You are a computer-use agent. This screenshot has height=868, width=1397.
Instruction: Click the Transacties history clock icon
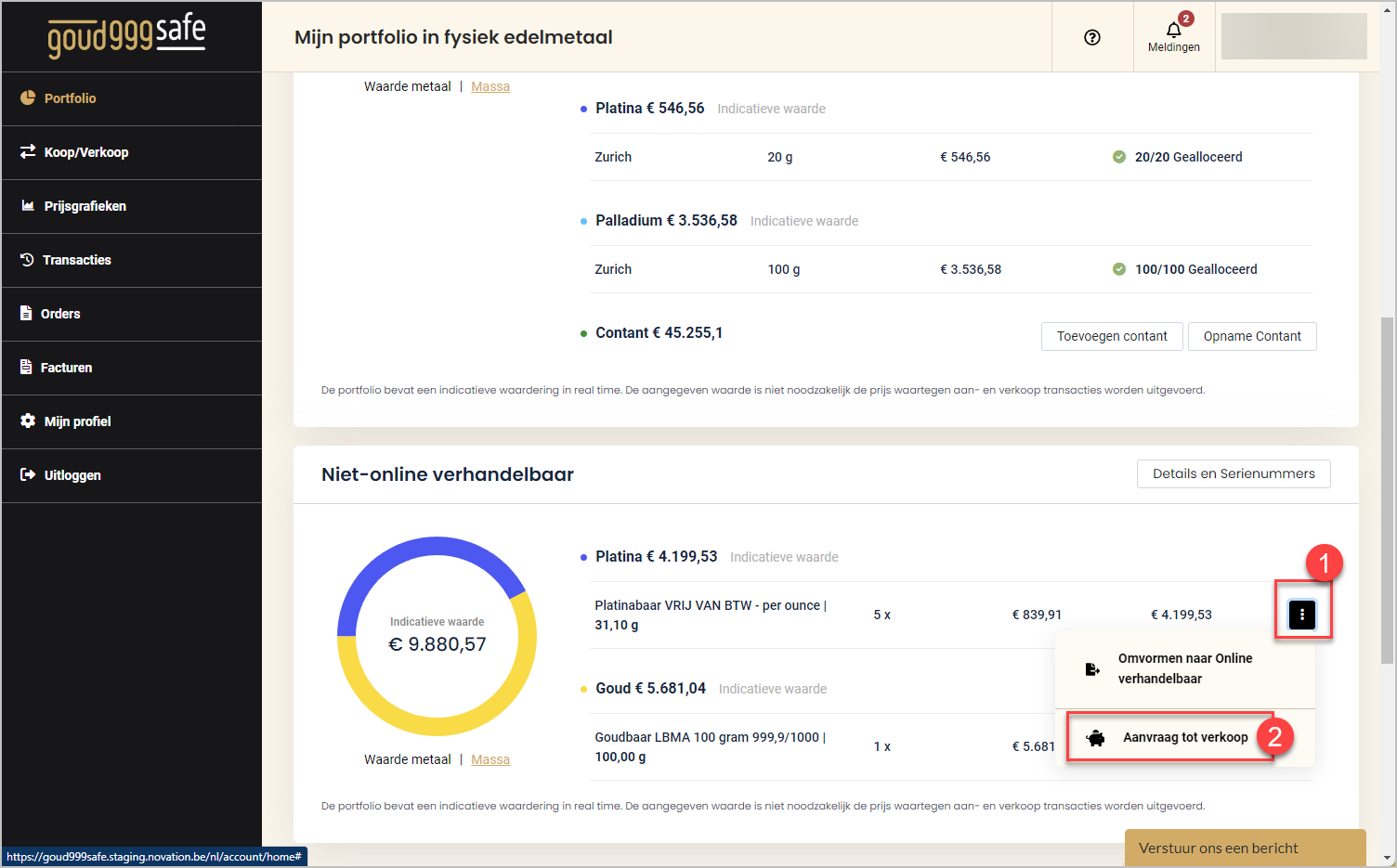(x=27, y=259)
